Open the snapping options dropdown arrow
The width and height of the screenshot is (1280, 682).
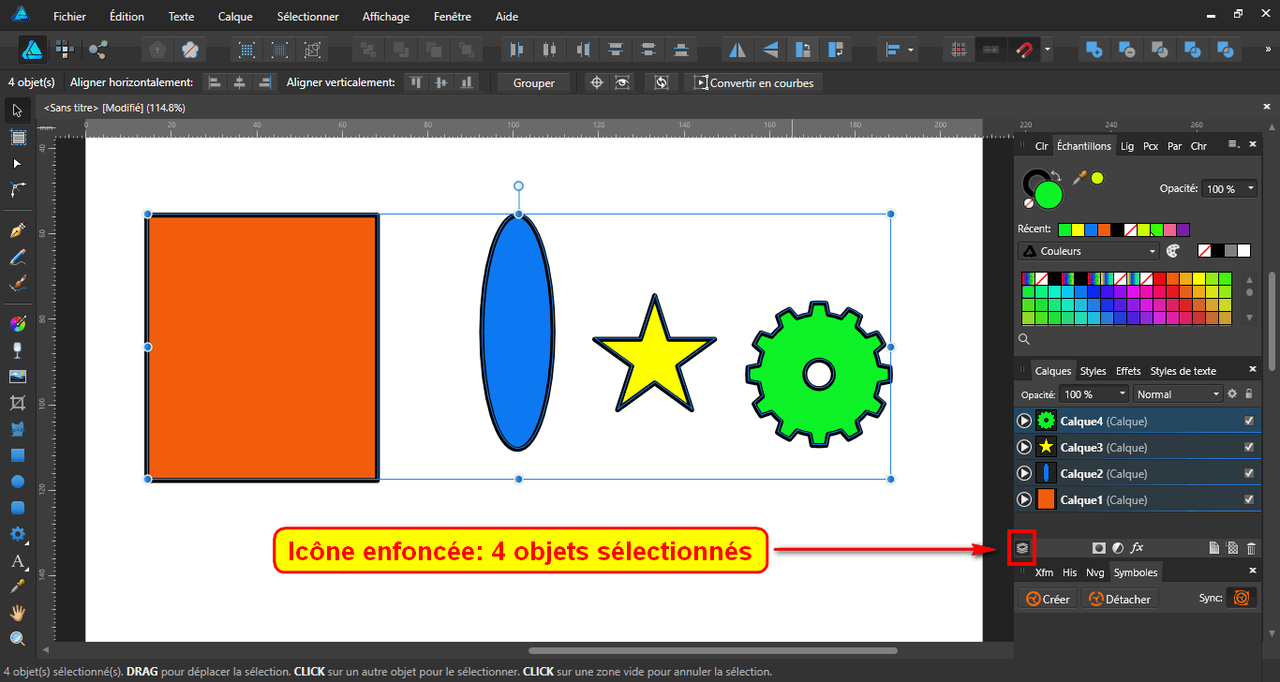coord(1047,49)
